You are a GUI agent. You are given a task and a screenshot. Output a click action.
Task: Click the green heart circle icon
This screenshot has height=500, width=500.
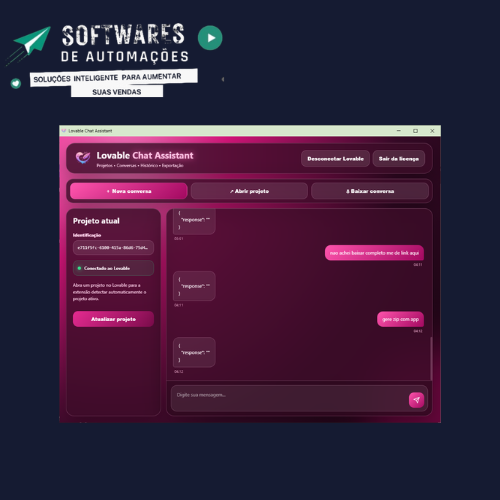coord(16,83)
